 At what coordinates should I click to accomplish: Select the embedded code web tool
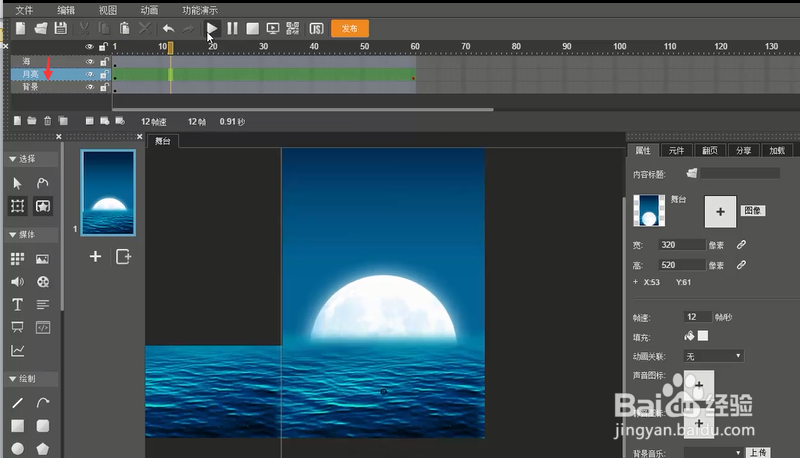point(43,327)
